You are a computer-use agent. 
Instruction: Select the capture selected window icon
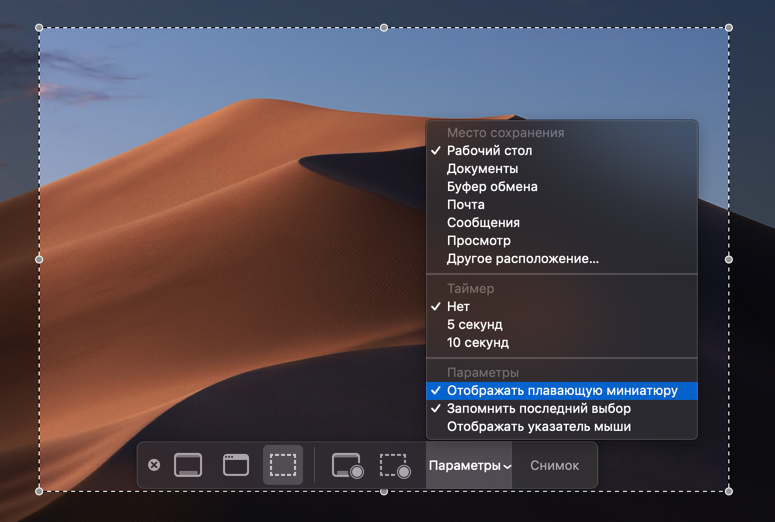236,465
